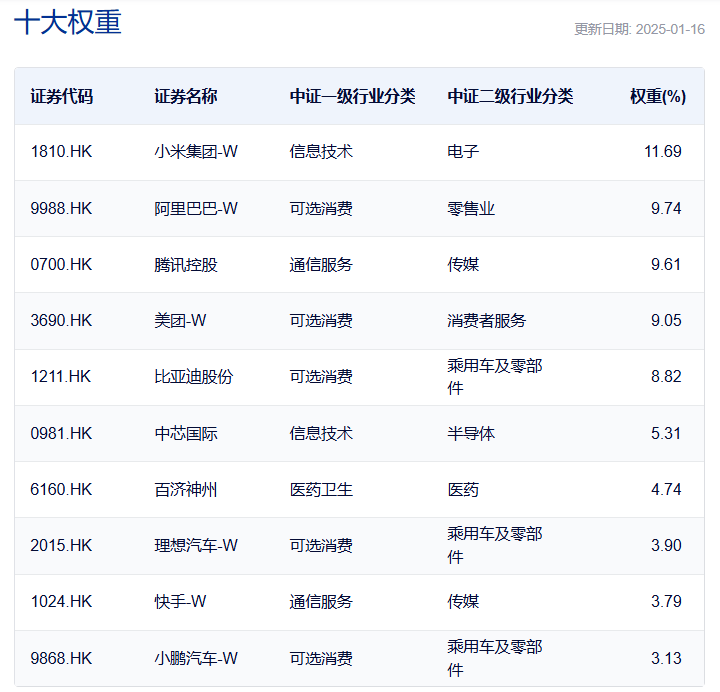Screen dimensions: 720x692
Task: Click the 3.90 weight value
Action: (666, 546)
